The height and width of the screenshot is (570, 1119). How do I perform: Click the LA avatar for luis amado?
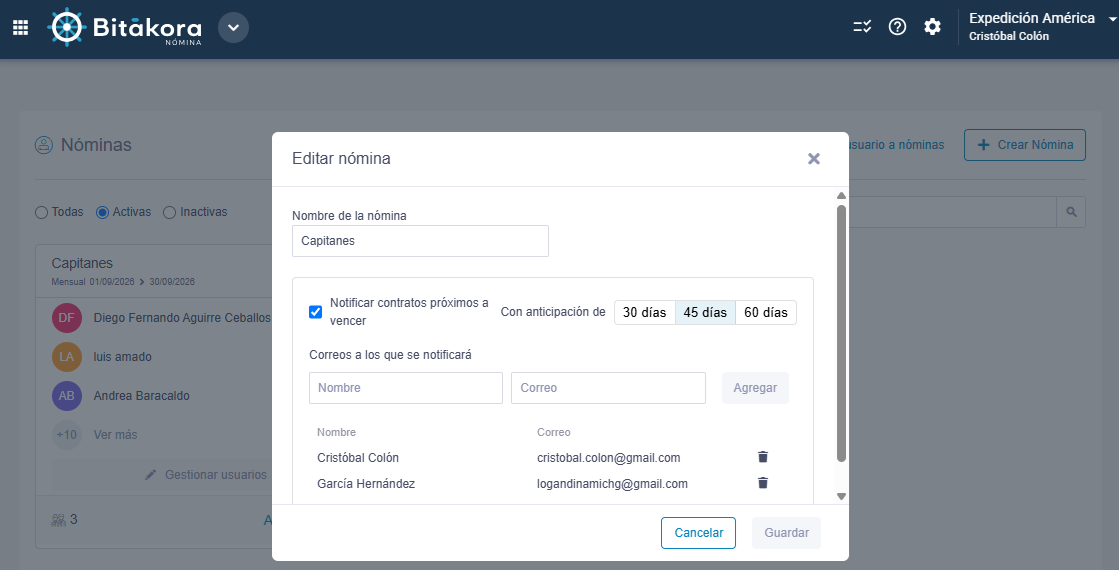click(66, 357)
